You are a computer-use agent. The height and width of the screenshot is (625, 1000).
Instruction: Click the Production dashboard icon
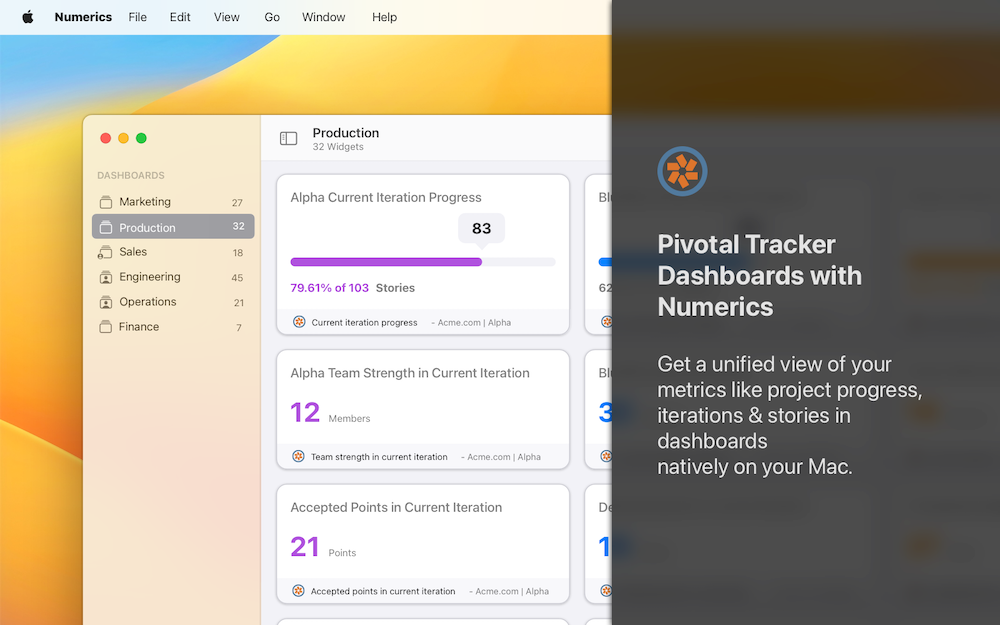click(106, 227)
